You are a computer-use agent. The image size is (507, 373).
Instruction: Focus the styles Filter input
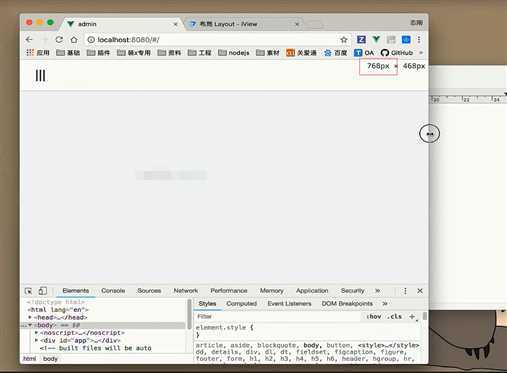click(x=278, y=317)
